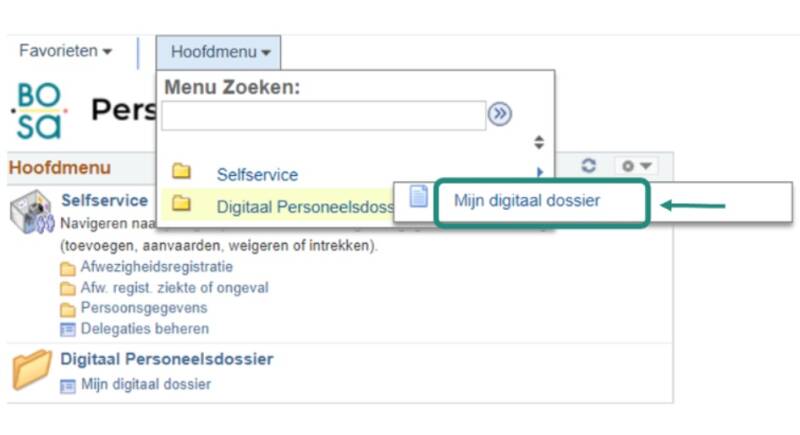
Task: Click the refresh icon in Hoofdmenu header
Action: tap(589, 166)
